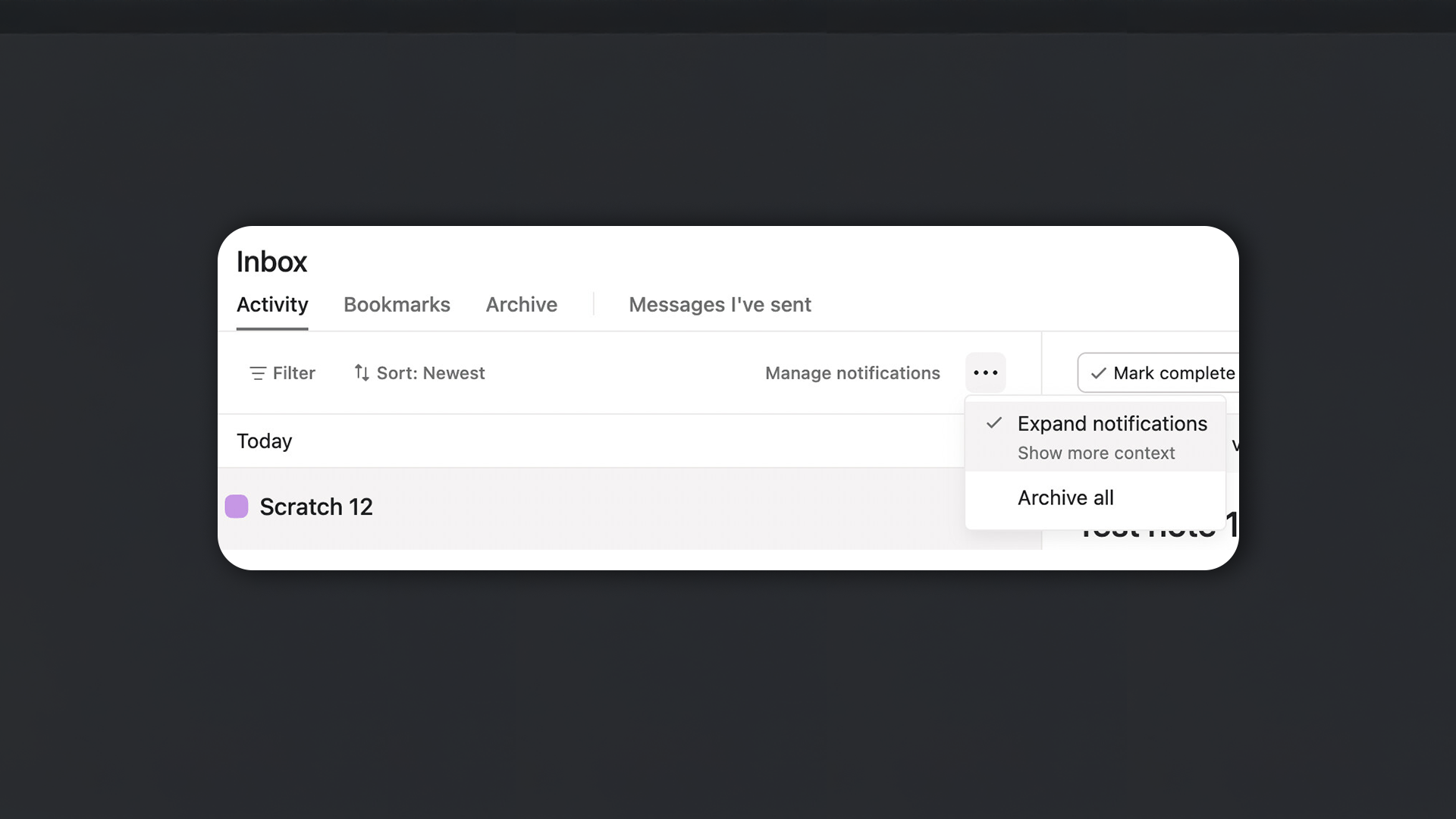Toggle the Expand notifications checkmark
This screenshot has height=819, width=1456.
coord(994,423)
